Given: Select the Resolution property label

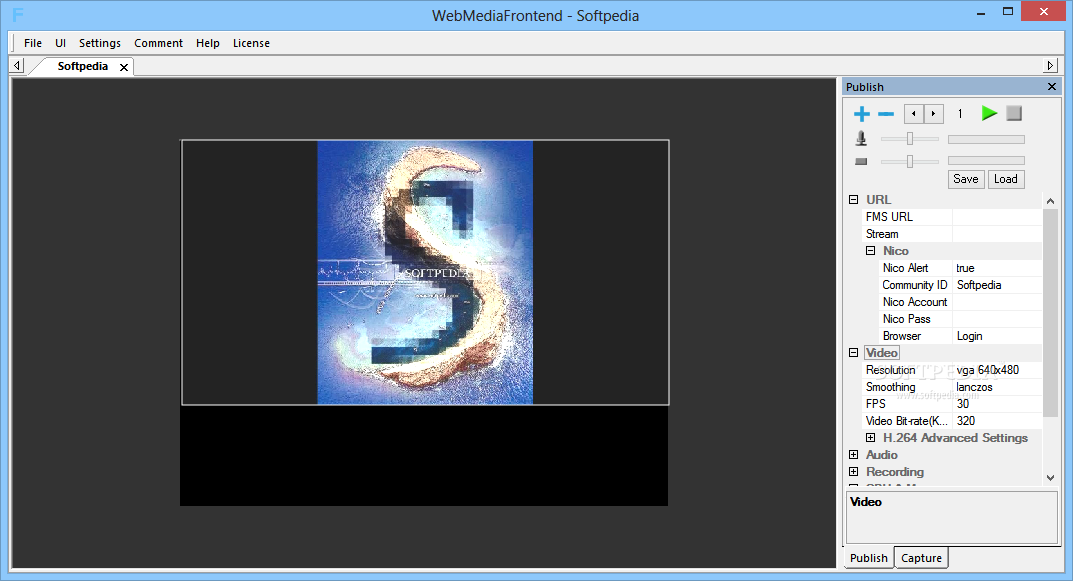Looking at the screenshot, I should 890,370.
